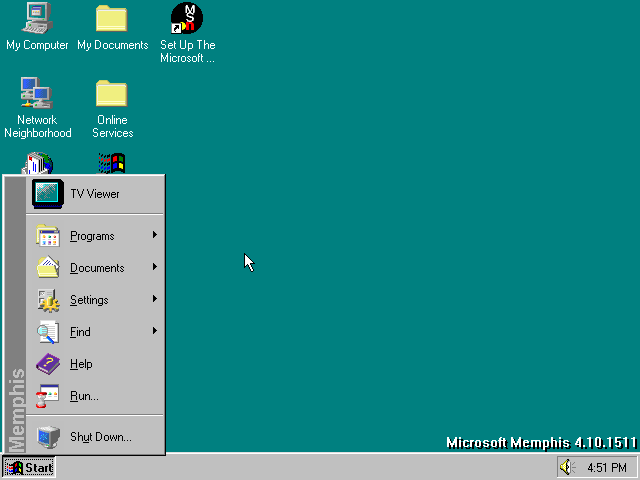Click the Programs folder icon

(48, 236)
